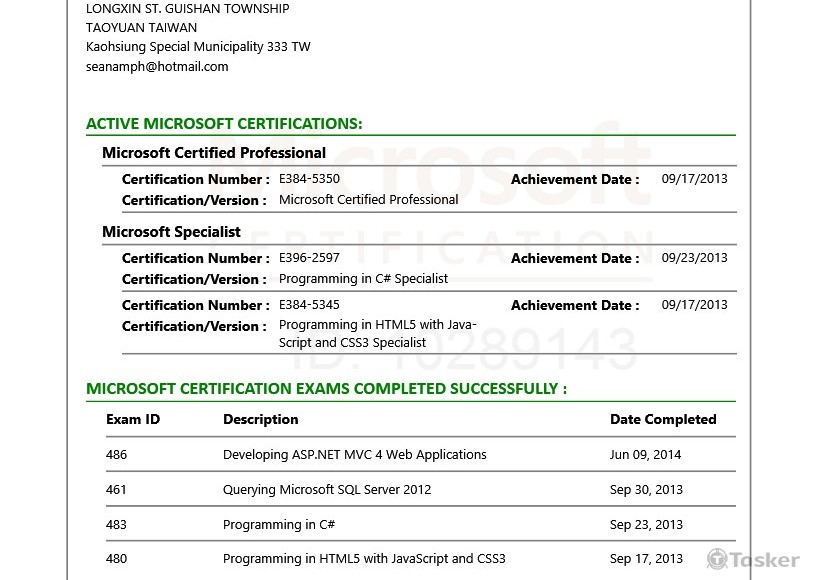
Task: Click the Sep 30, 2013 completion date
Action: pos(646,490)
